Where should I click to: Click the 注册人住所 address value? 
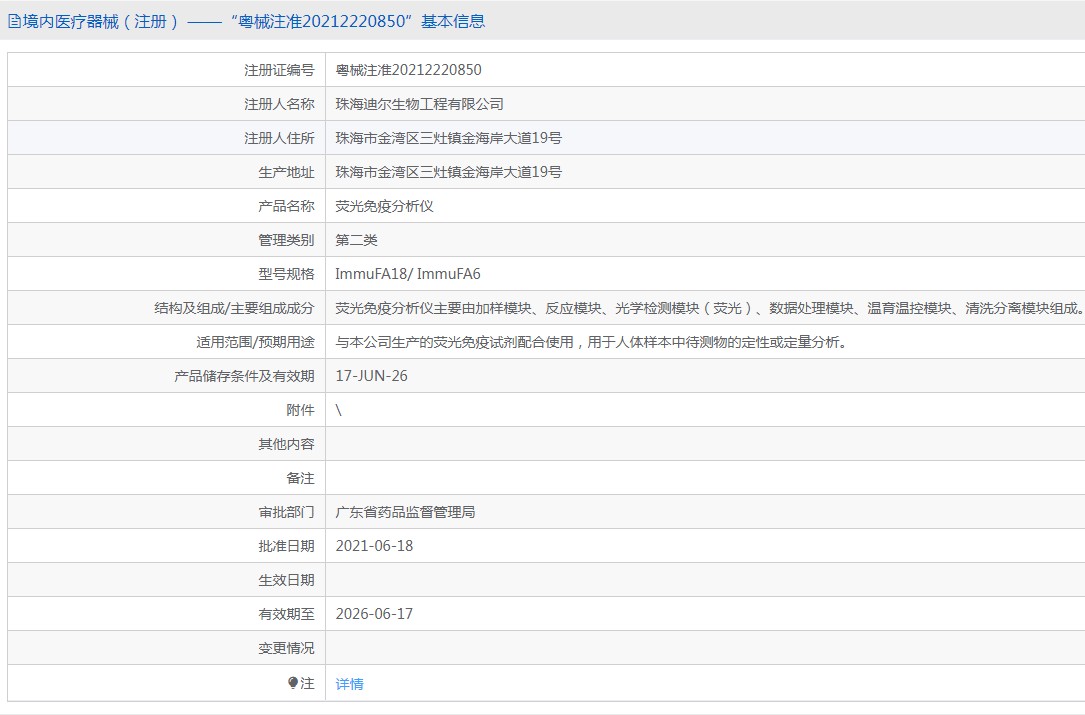448,138
